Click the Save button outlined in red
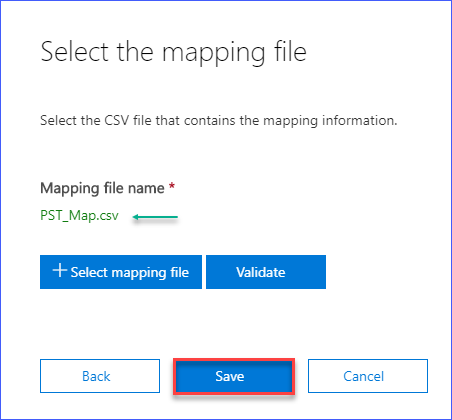The width and height of the screenshot is (452, 420). click(x=234, y=376)
